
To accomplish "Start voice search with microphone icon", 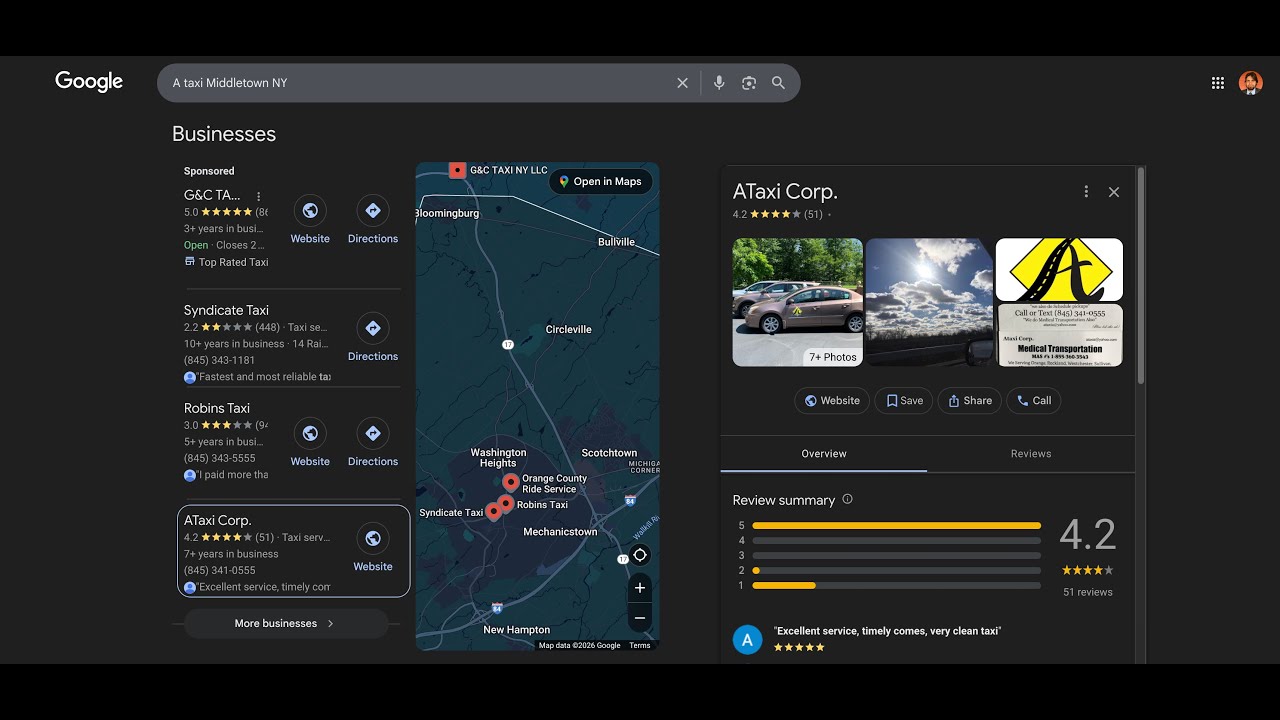I will (x=718, y=83).
